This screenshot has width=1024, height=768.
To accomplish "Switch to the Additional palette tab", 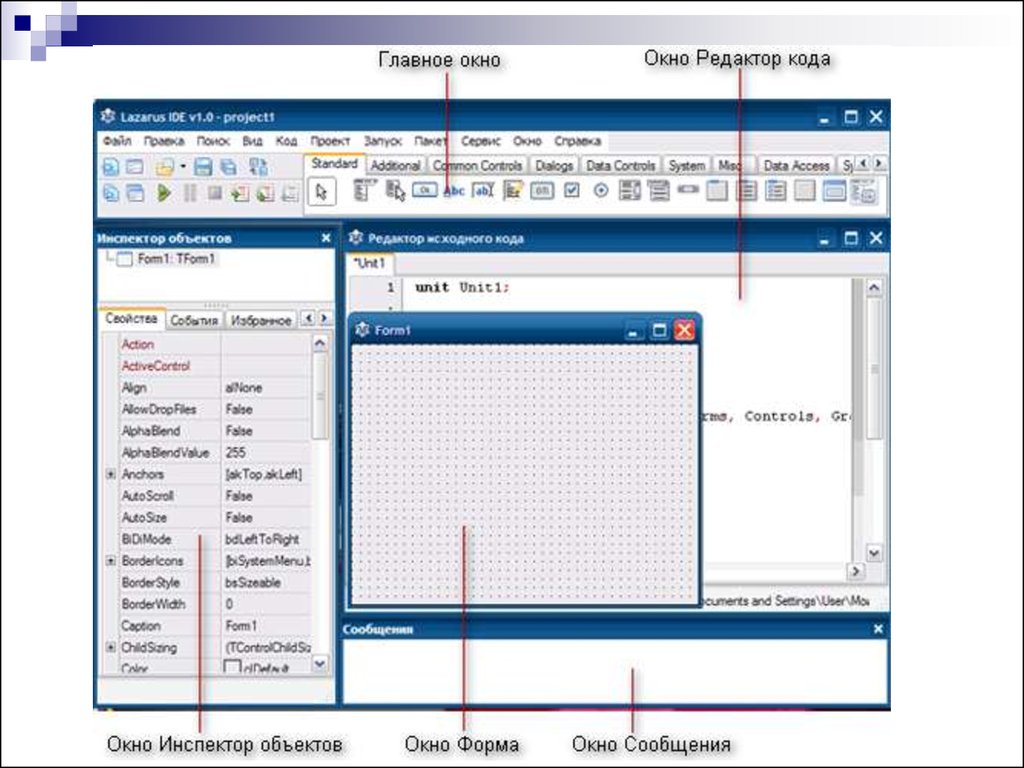I will coord(396,166).
